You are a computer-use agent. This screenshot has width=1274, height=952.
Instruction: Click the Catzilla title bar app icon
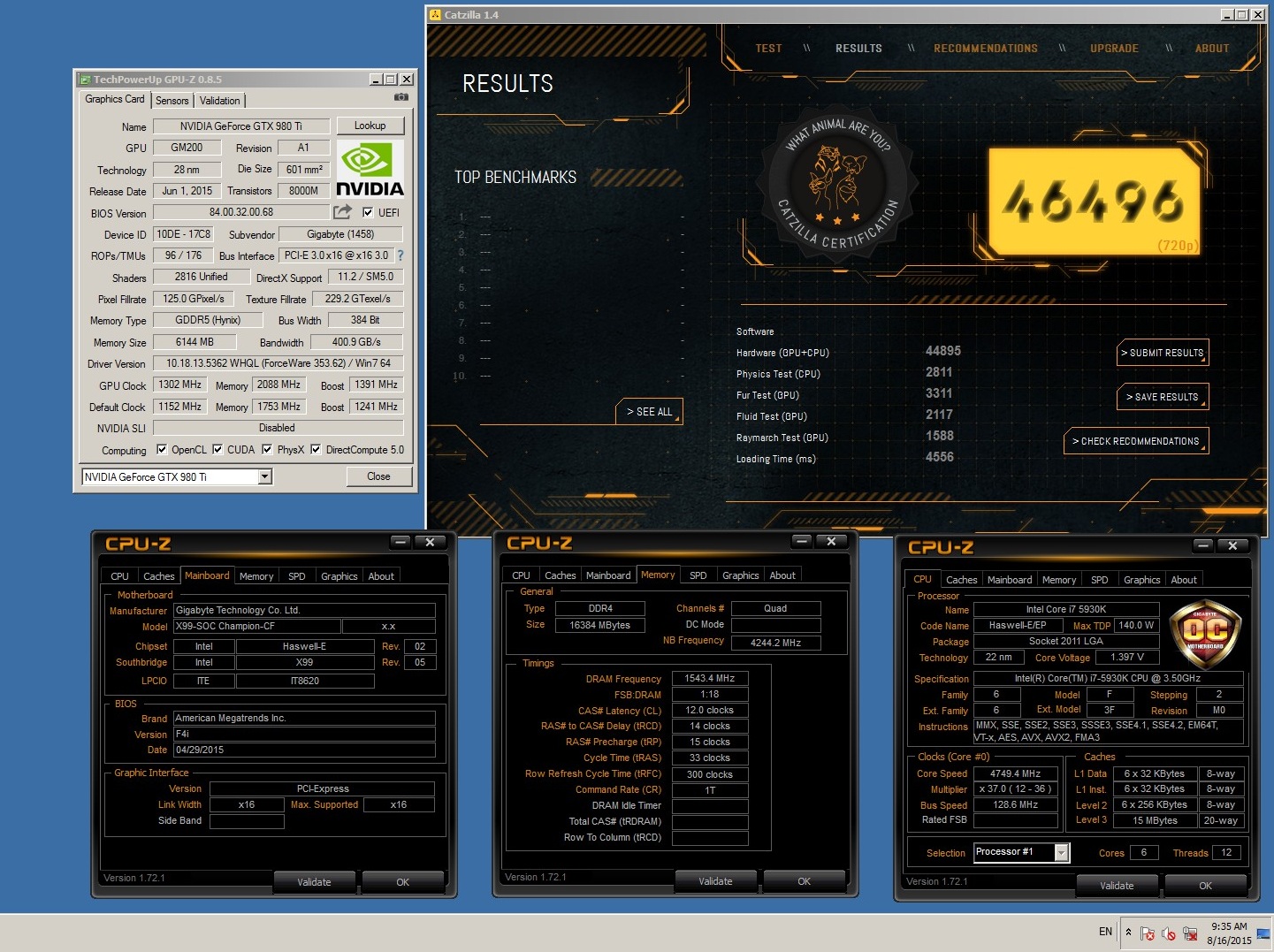point(435,15)
